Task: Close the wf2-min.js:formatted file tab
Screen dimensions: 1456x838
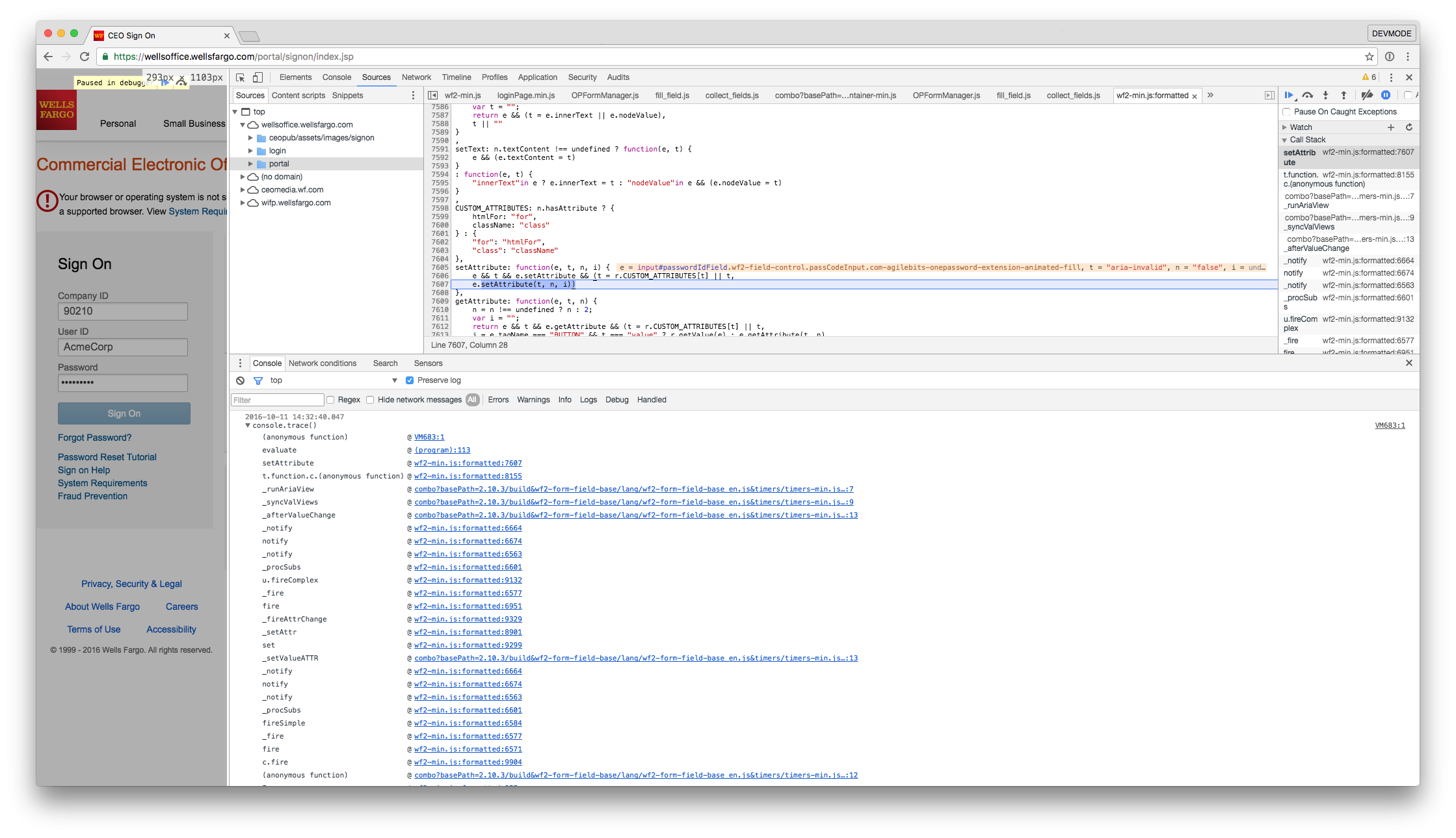Action: pos(1195,96)
